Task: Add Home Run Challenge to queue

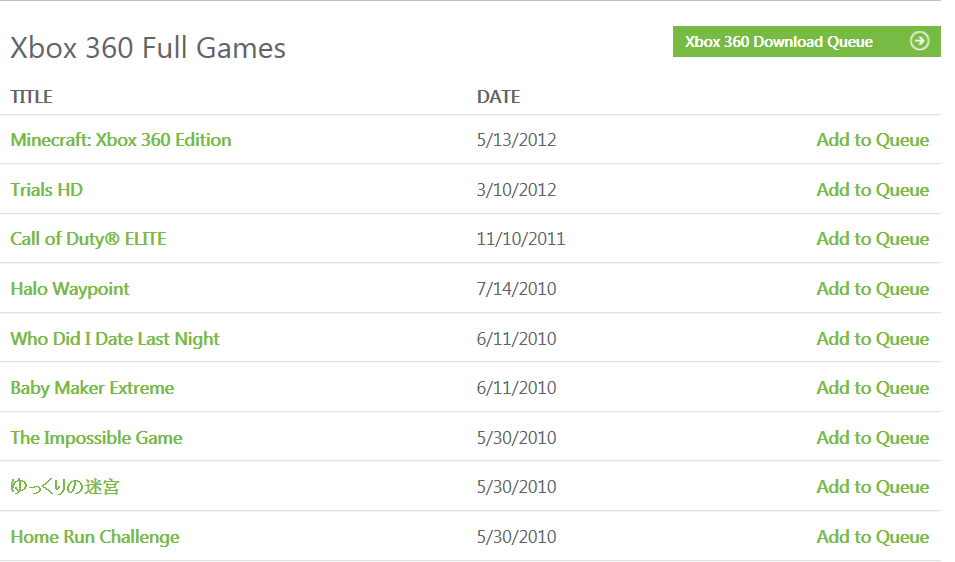Action: point(872,537)
